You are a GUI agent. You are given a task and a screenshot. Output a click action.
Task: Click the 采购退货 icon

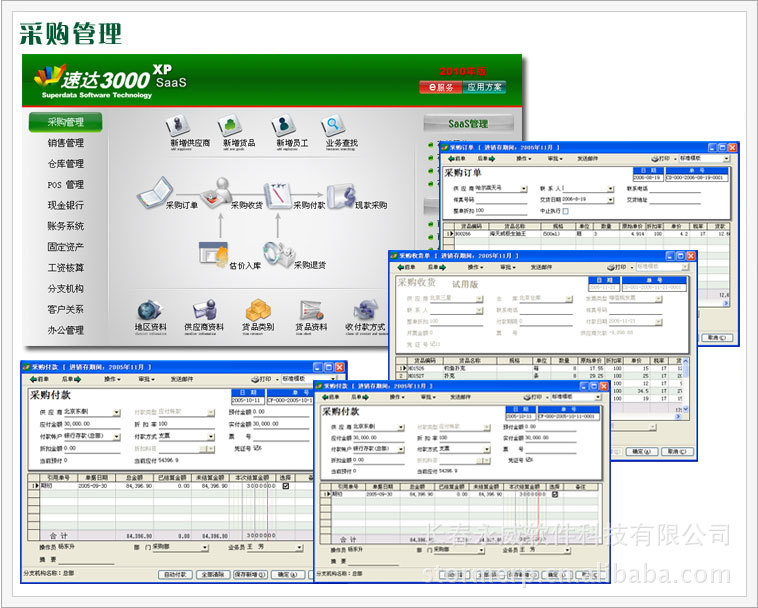(x=278, y=254)
